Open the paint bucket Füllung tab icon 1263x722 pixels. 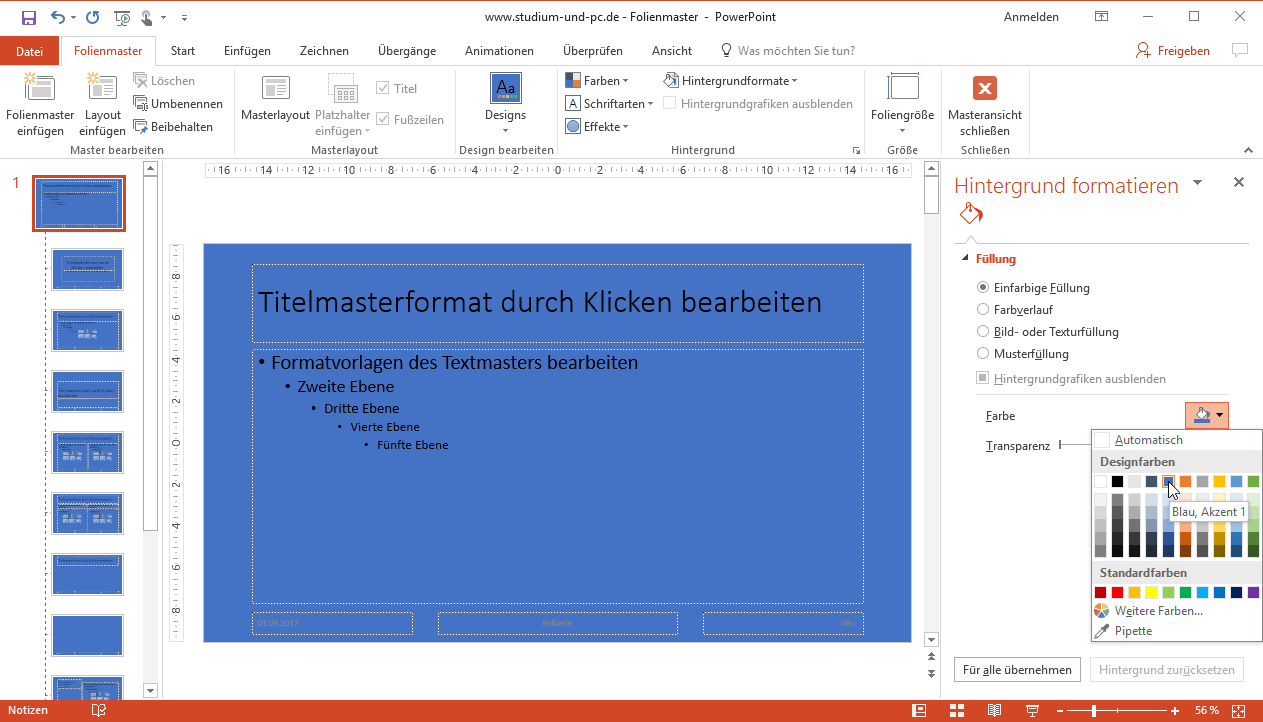[971, 214]
